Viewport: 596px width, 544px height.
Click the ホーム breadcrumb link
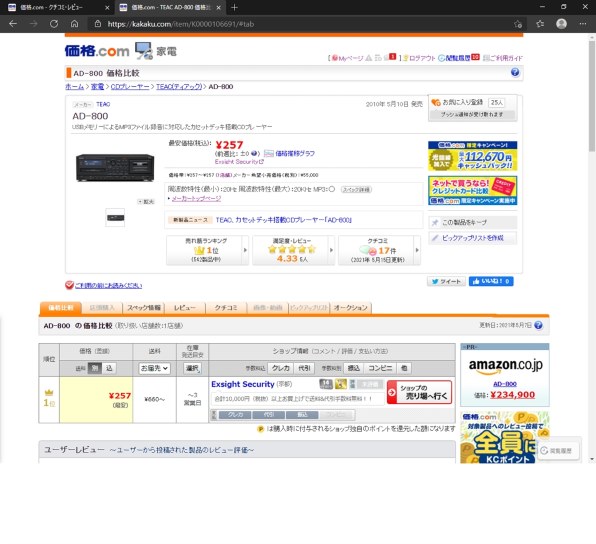(x=74, y=87)
